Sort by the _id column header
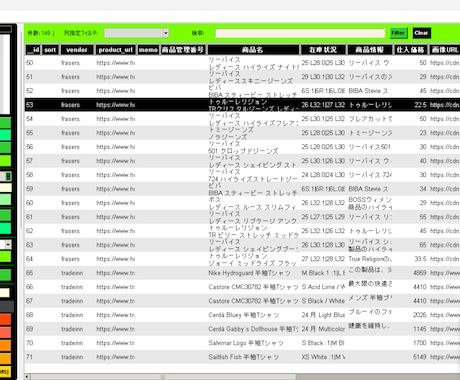Viewport: 460px width, 380px height. click(x=33, y=50)
